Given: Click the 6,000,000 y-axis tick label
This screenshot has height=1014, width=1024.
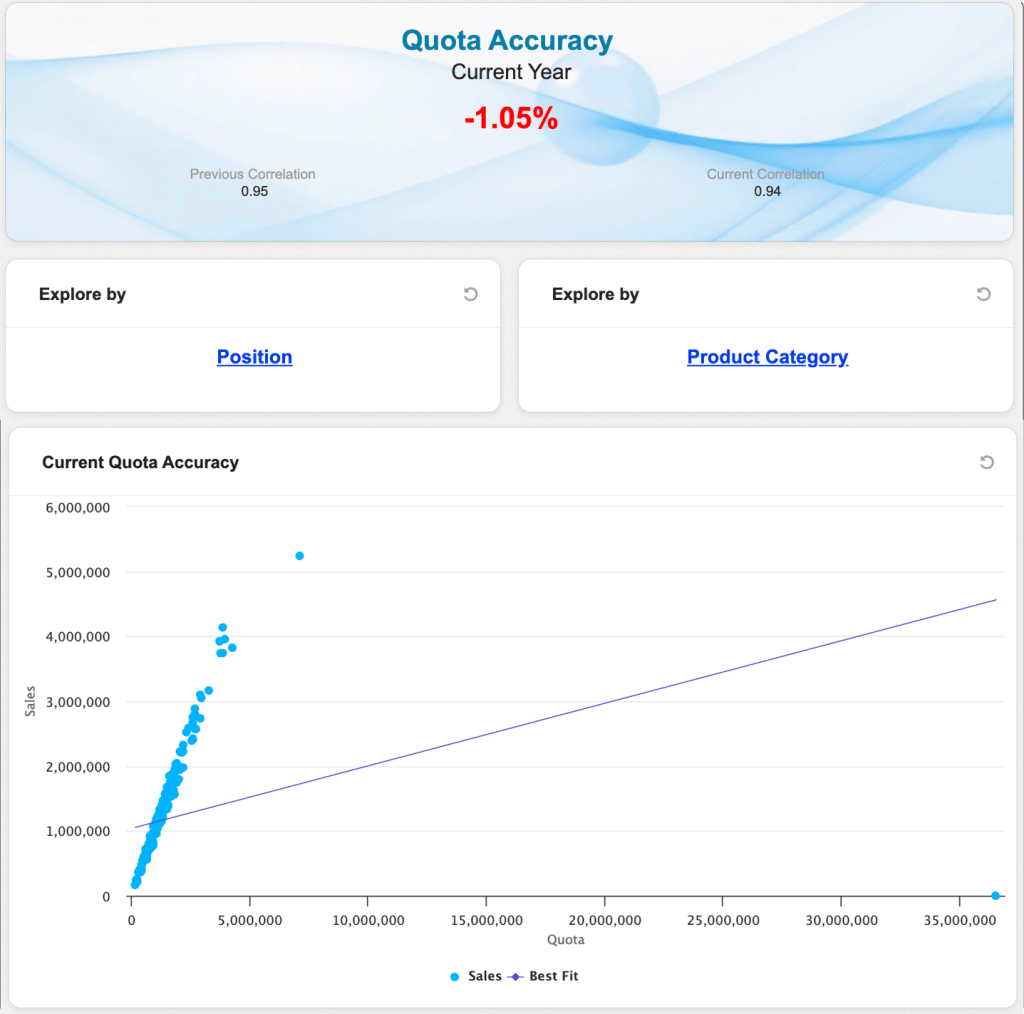Looking at the screenshot, I should [78, 507].
